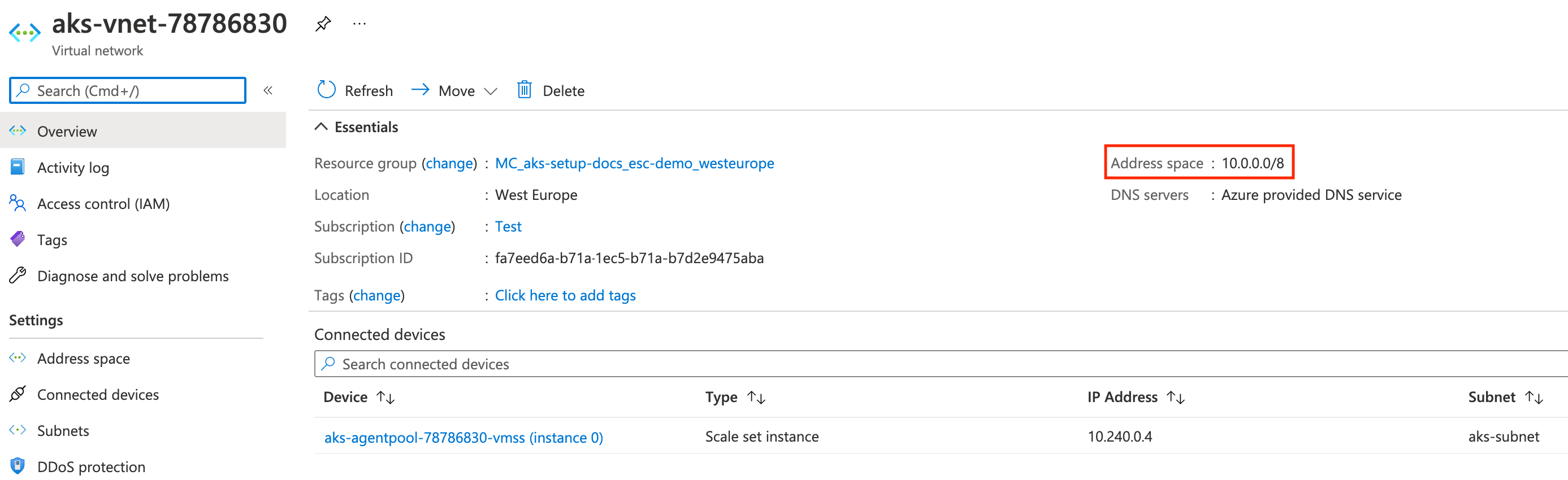Sort table by Device column
This screenshot has height=480, width=1568.
[x=385, y=397]
